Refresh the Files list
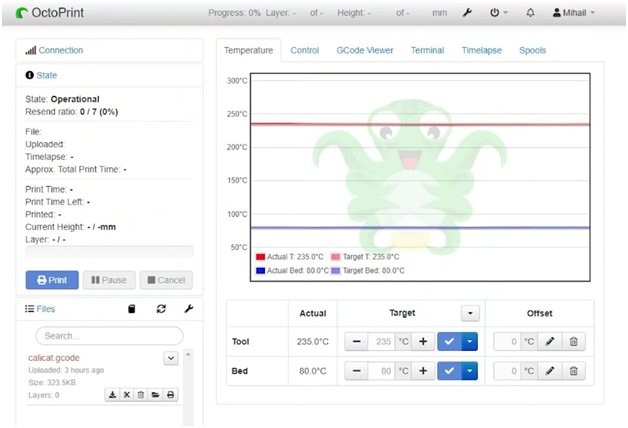Viewport: 628px width, 428px height. point(161,309)
